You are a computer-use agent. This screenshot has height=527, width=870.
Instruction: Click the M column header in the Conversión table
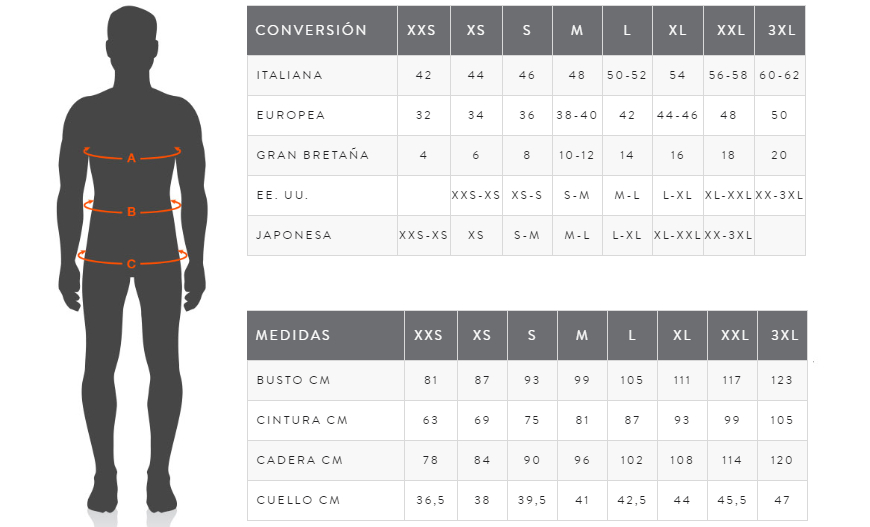coord(577,30)
